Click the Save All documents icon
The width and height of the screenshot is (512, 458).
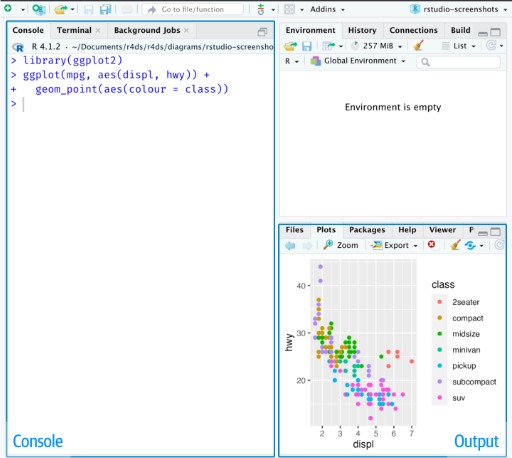tap(105, 9)
